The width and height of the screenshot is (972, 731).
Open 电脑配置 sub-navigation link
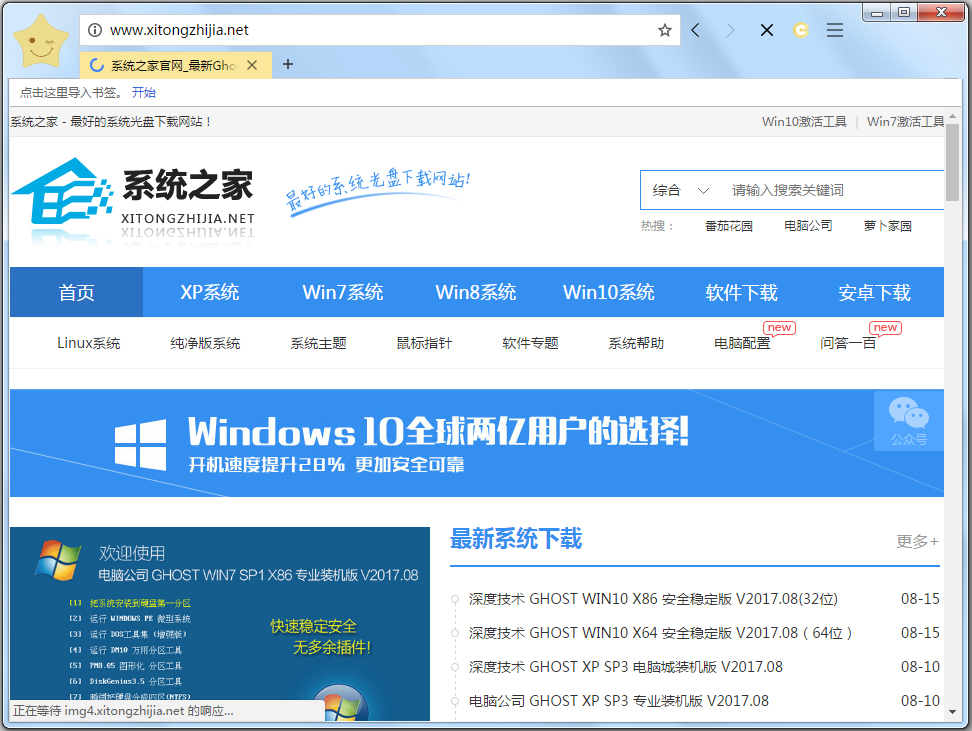click(x=742, y=343)
